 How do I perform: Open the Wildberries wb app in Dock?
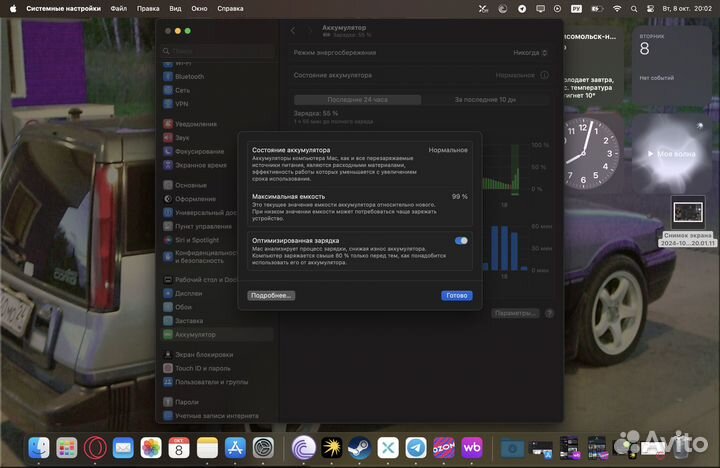(472, 448)
